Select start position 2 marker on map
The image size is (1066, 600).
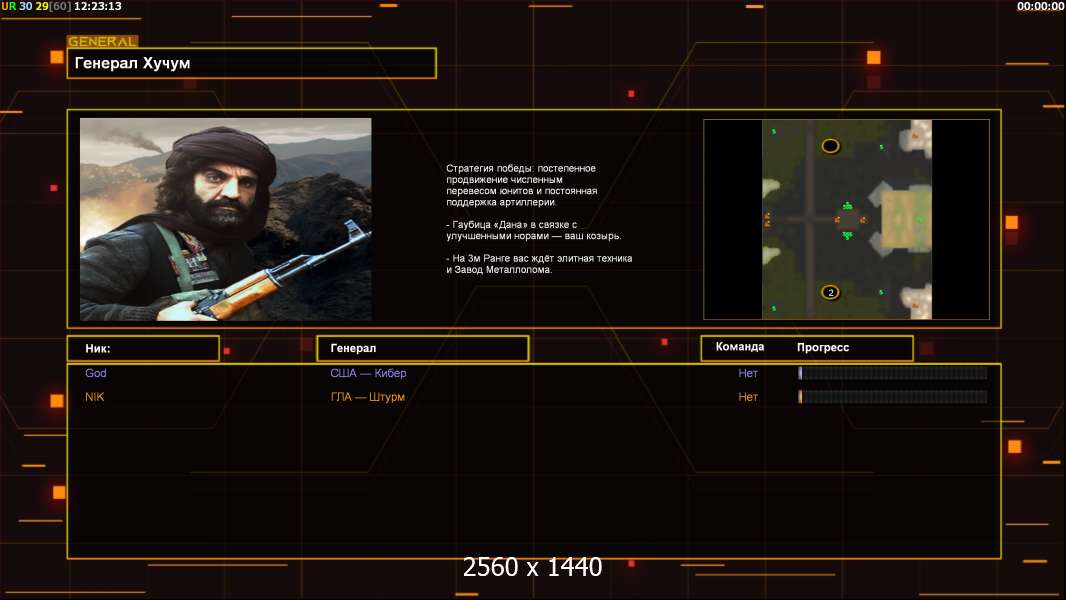click(830, 292)
